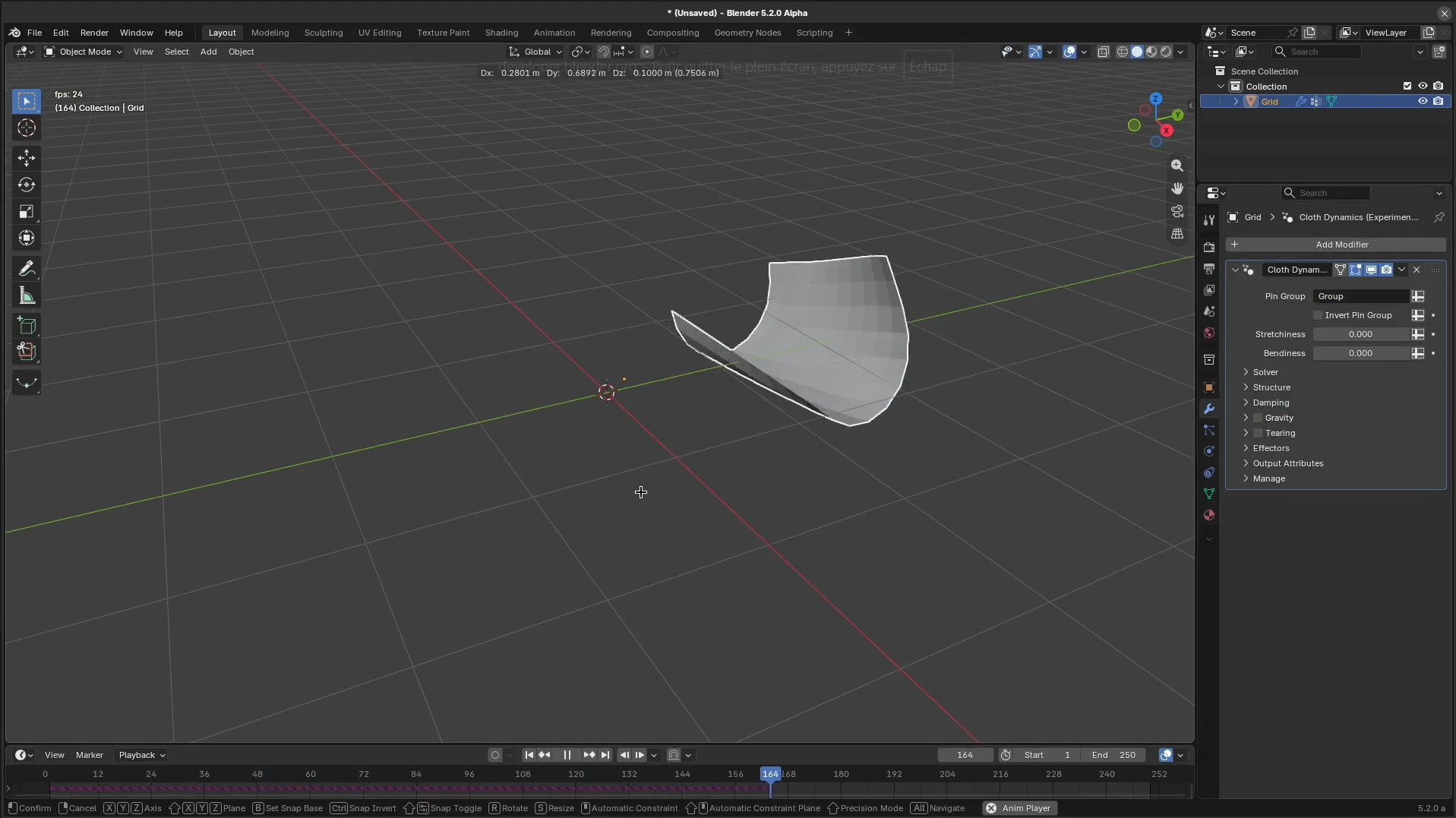Screen dimensions: 1456x818
Task: Disable Grid object in renders
Action: pyautogui.click(x=1438, y=101)
